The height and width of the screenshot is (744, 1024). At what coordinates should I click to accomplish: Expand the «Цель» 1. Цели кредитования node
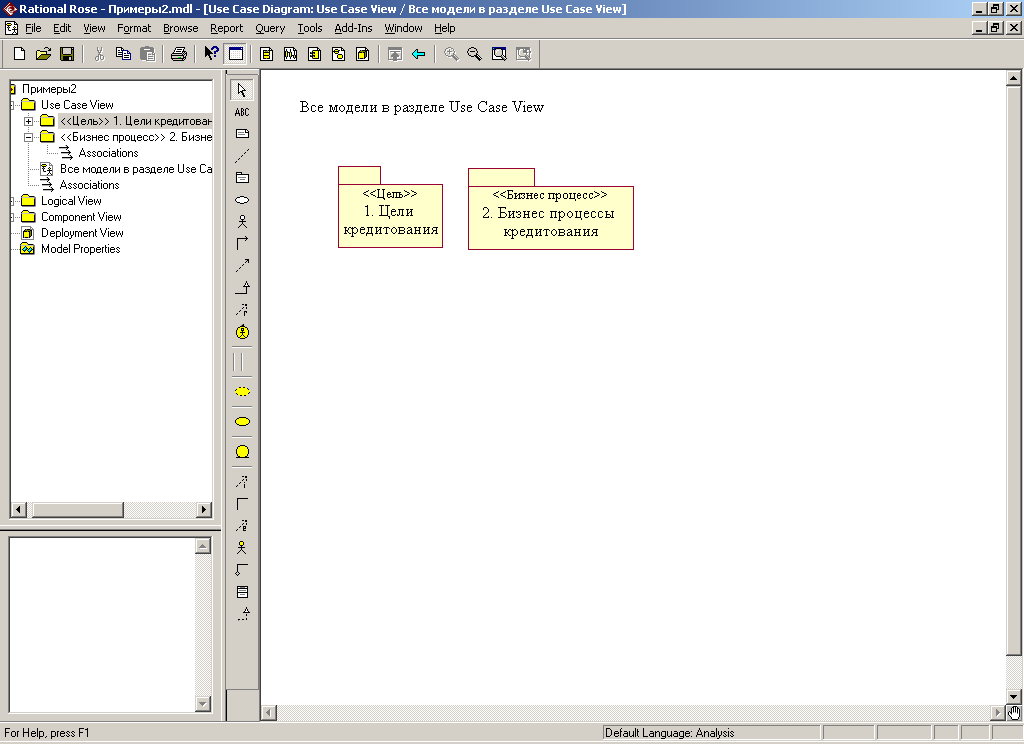(29, 121)
